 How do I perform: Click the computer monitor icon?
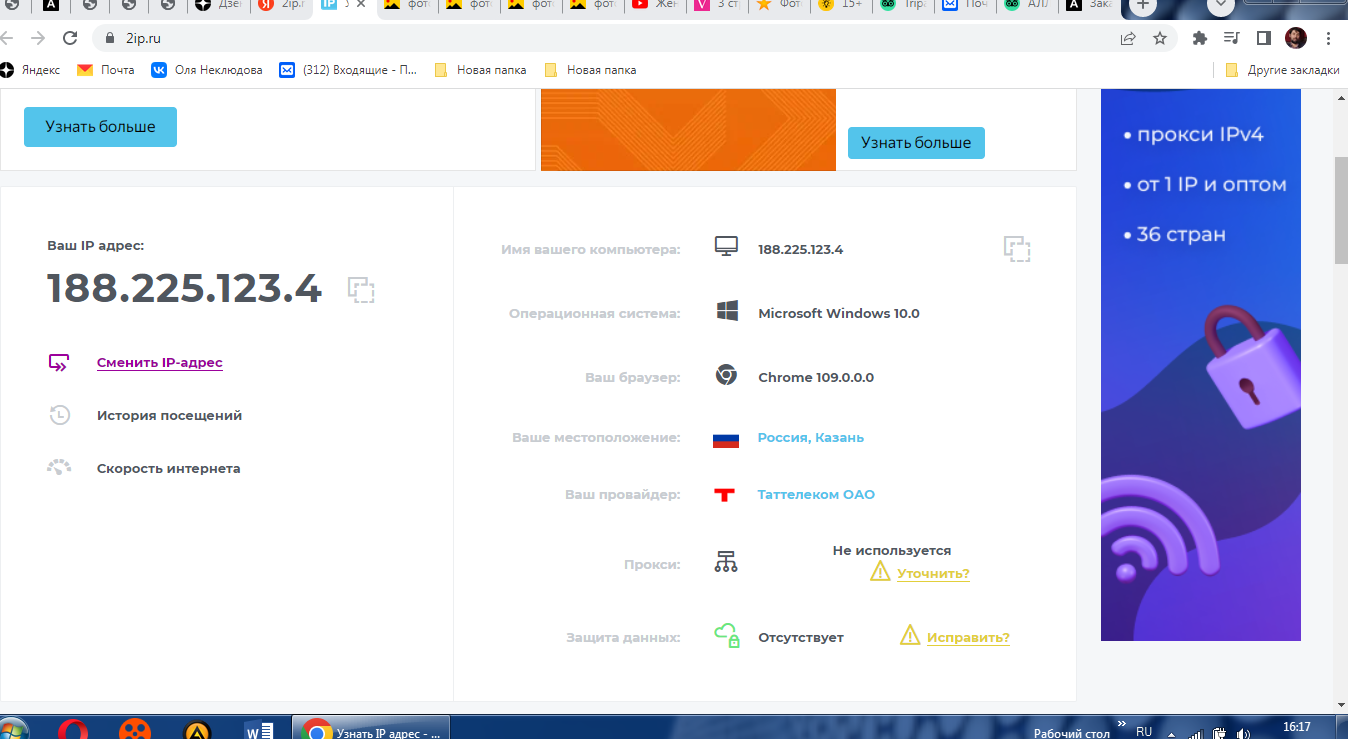pyautogui.click(x=726, y=247)
